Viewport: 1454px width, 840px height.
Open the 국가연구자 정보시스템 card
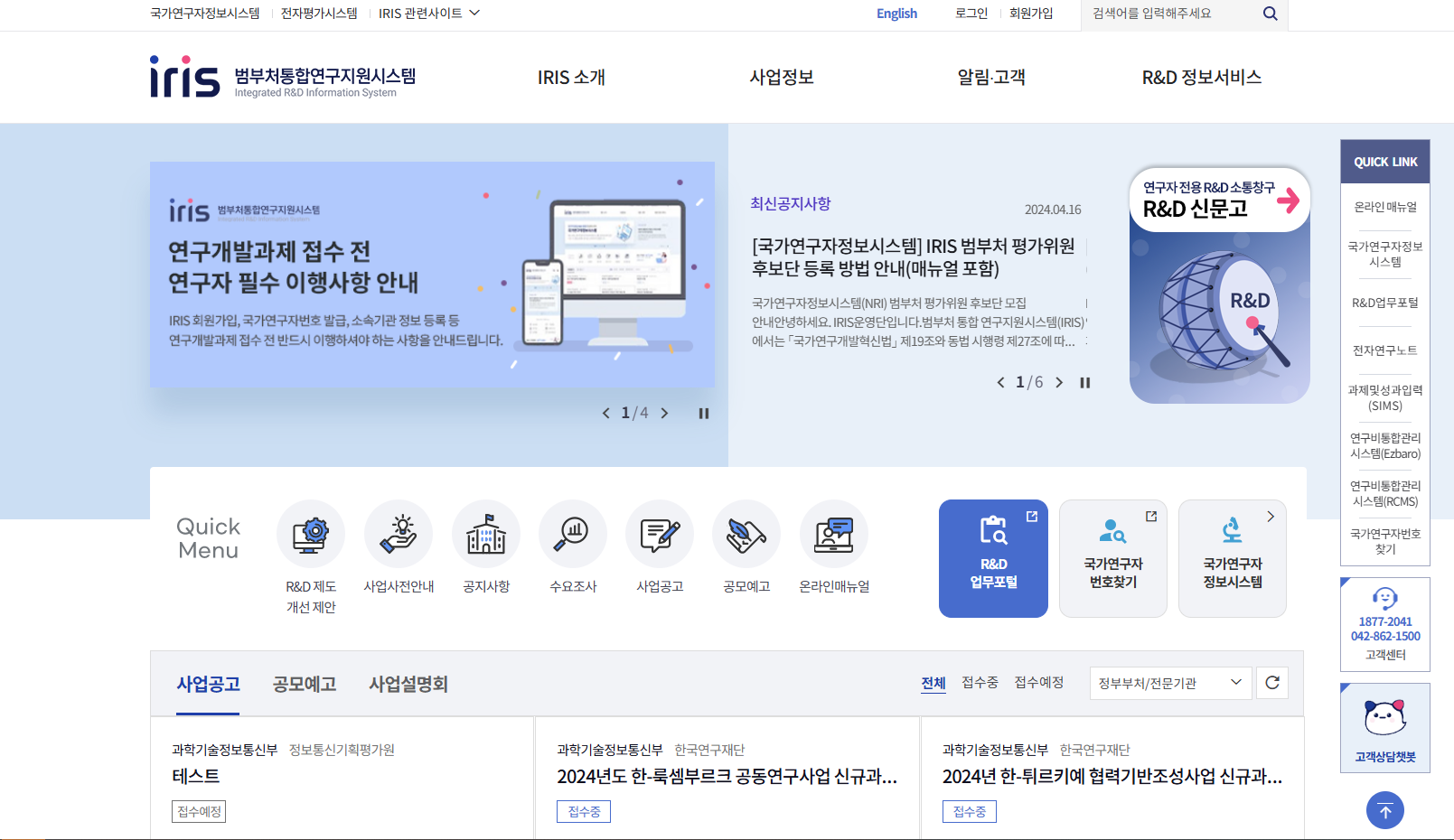(x=1233, y=558)
